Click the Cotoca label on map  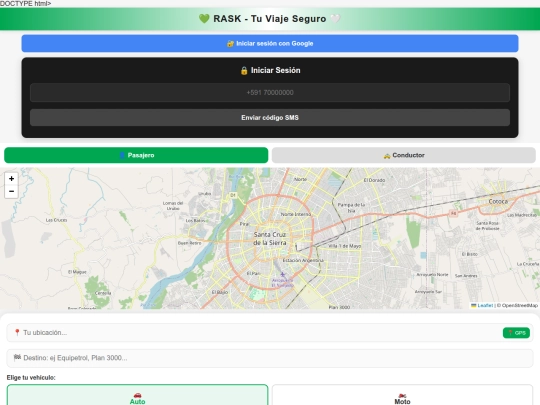(x=498, y=201)
